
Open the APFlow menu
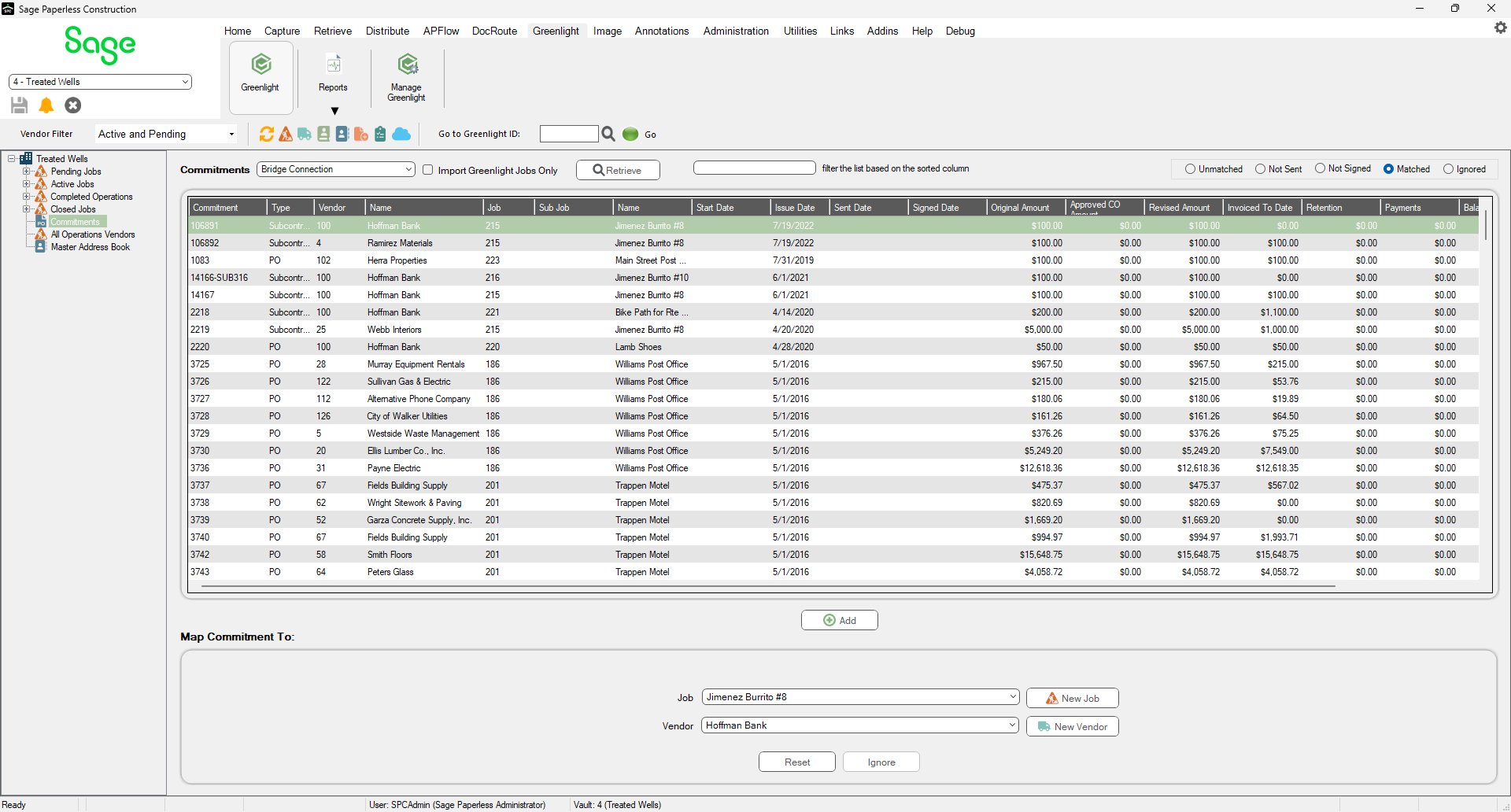point(441,31)
